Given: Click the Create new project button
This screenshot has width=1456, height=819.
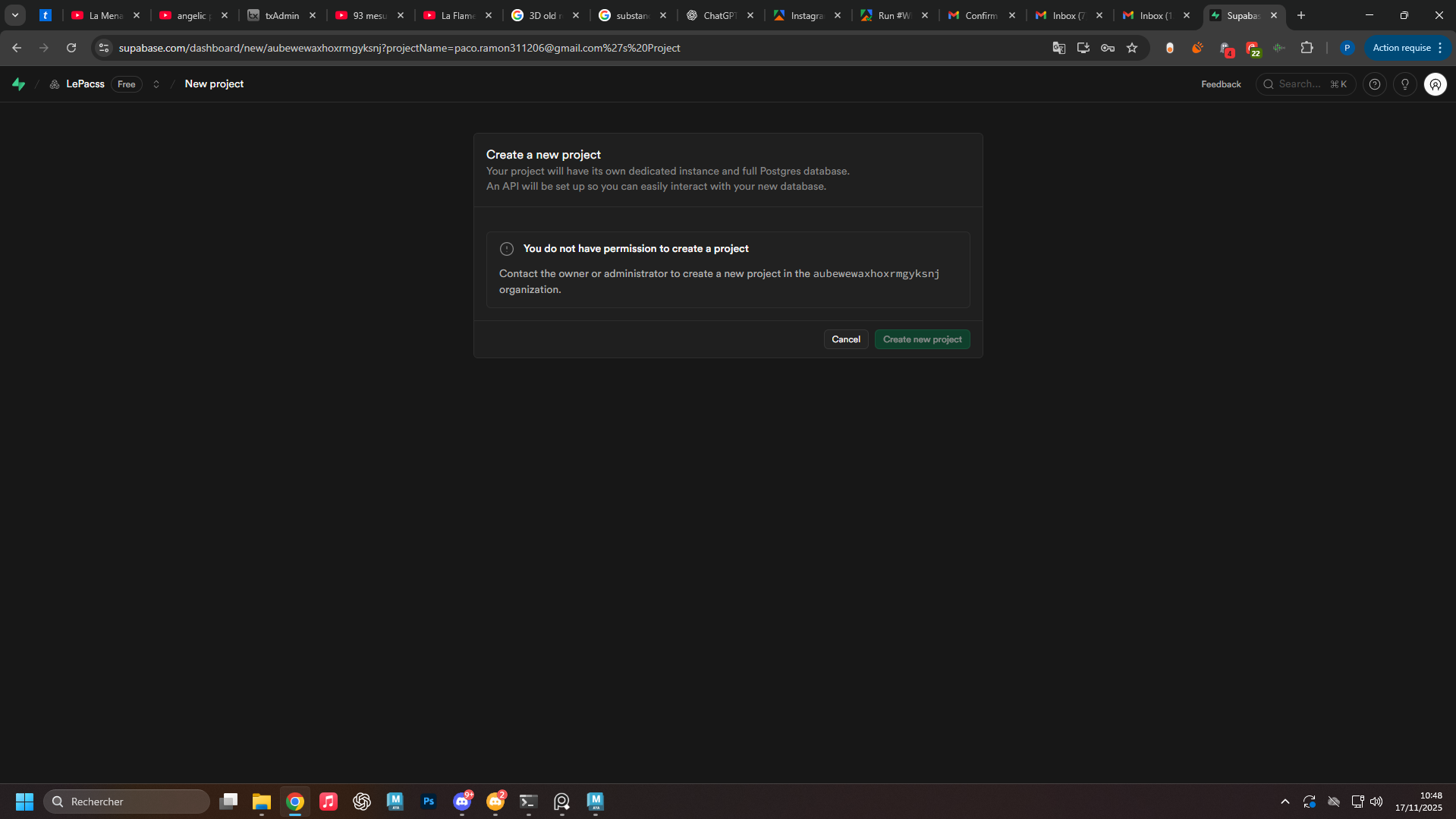Looking at the screenshot, I should tap(922, 339).
